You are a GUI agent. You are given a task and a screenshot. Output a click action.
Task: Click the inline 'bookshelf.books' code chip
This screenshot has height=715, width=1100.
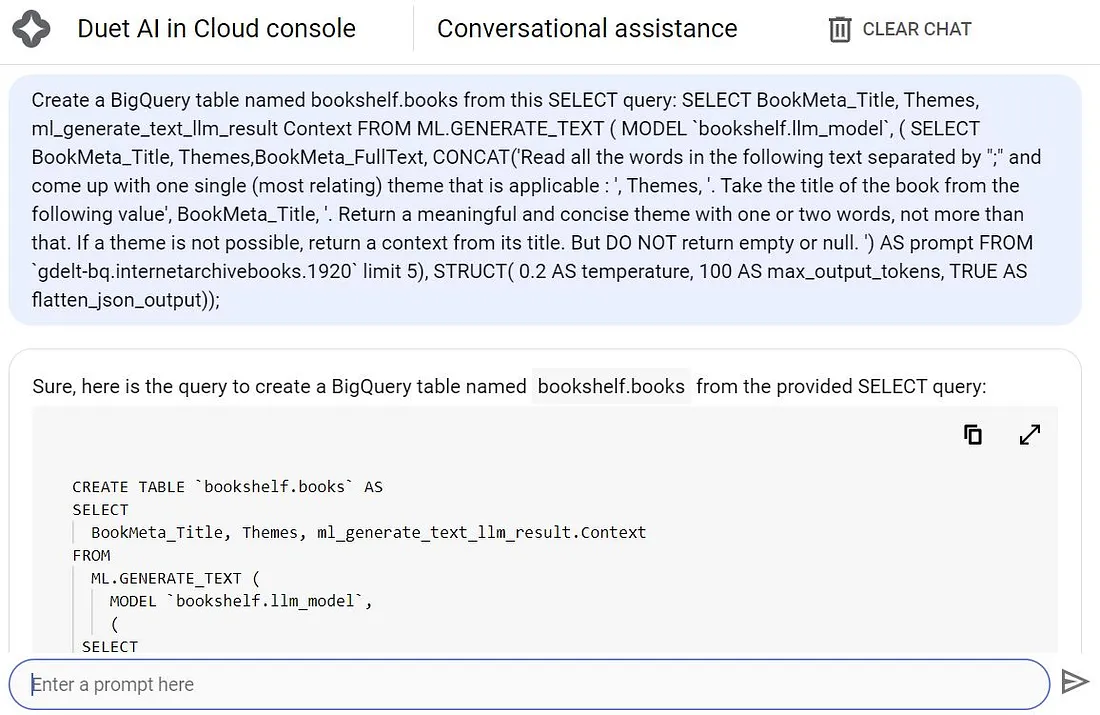coord(611,386)
